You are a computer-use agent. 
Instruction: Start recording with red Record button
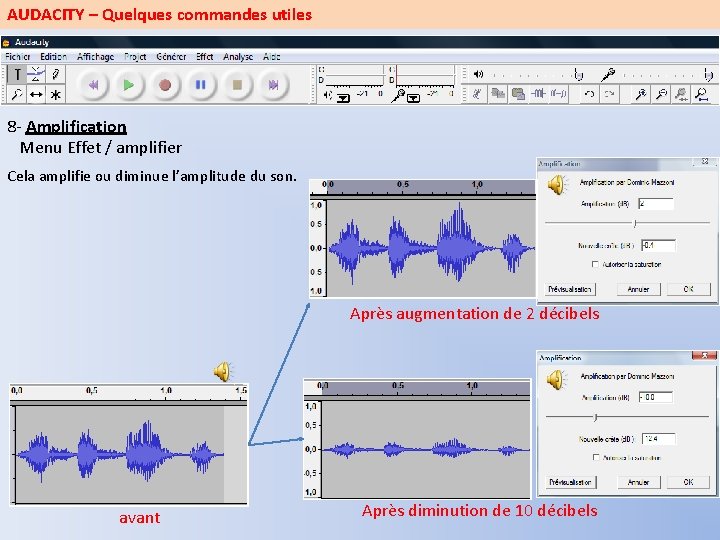165,85
